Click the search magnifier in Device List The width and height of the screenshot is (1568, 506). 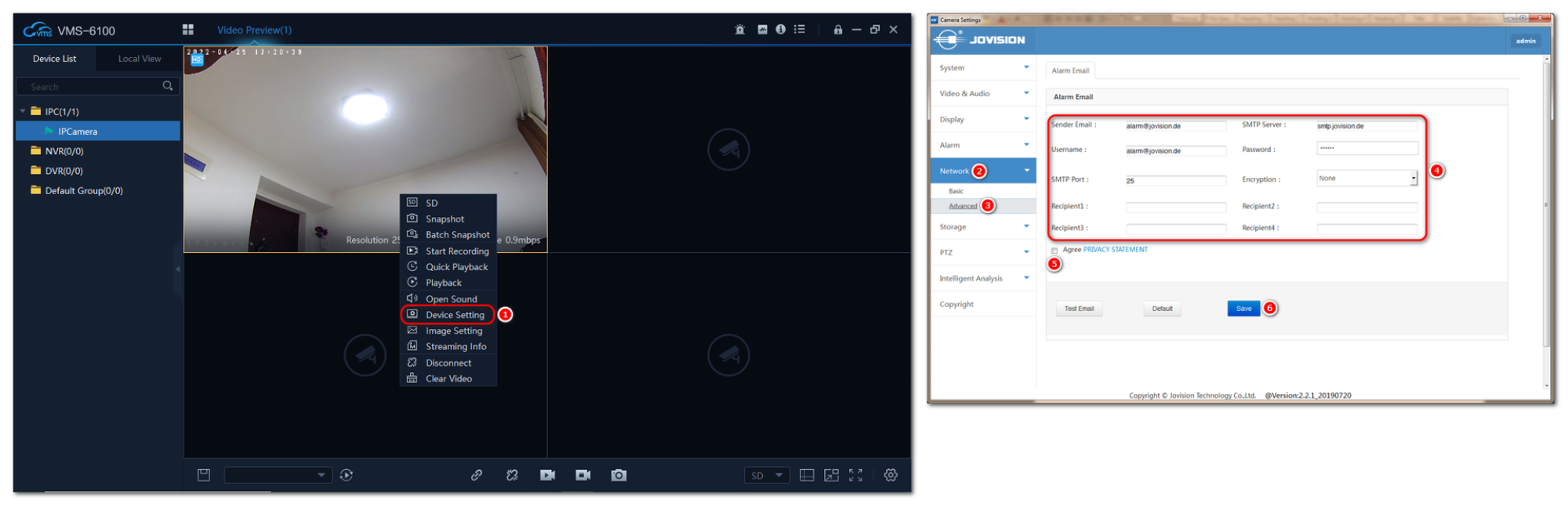click(168, 86)
